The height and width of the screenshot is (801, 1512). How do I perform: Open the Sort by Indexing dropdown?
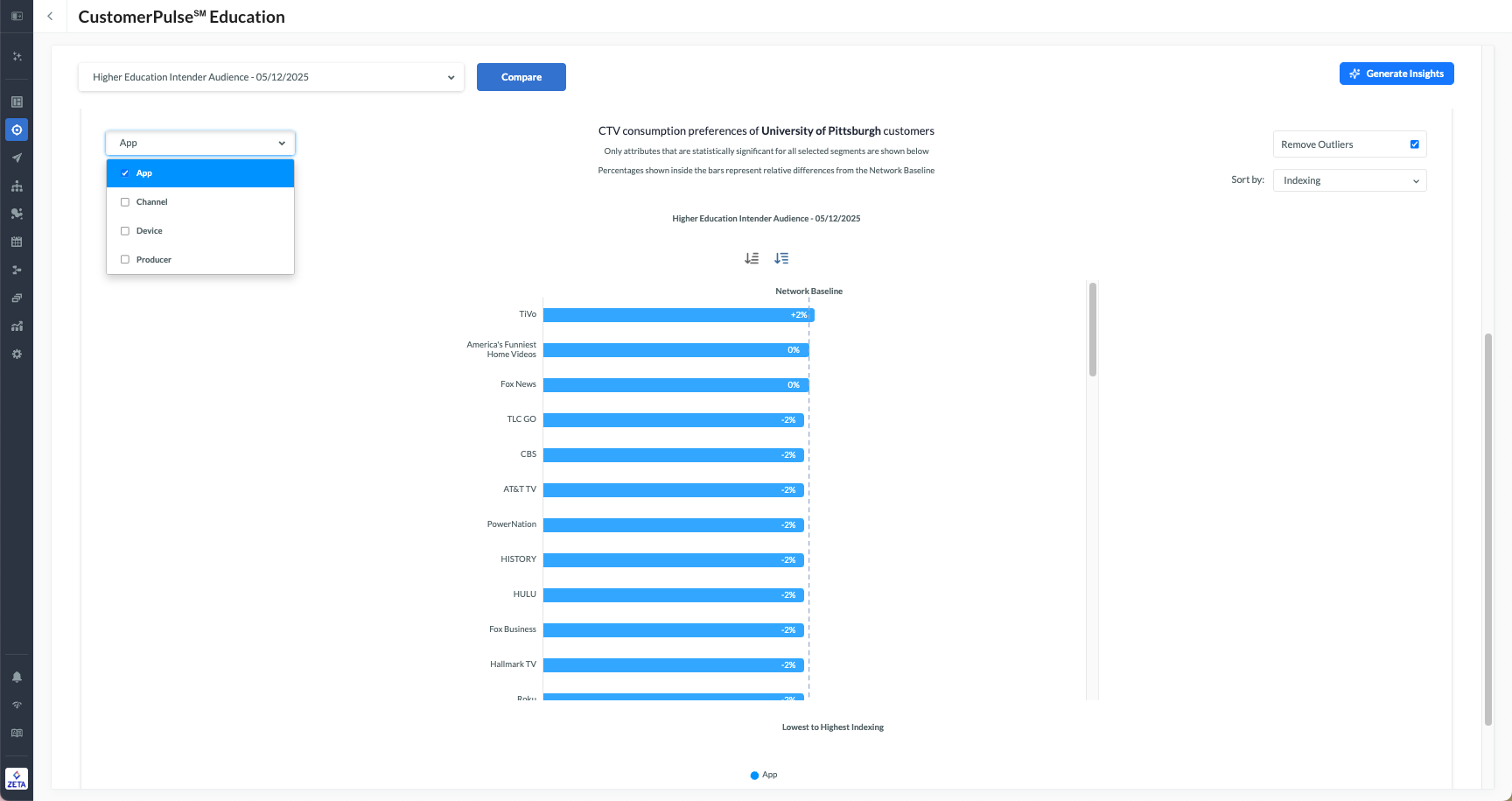(1349, 180)
